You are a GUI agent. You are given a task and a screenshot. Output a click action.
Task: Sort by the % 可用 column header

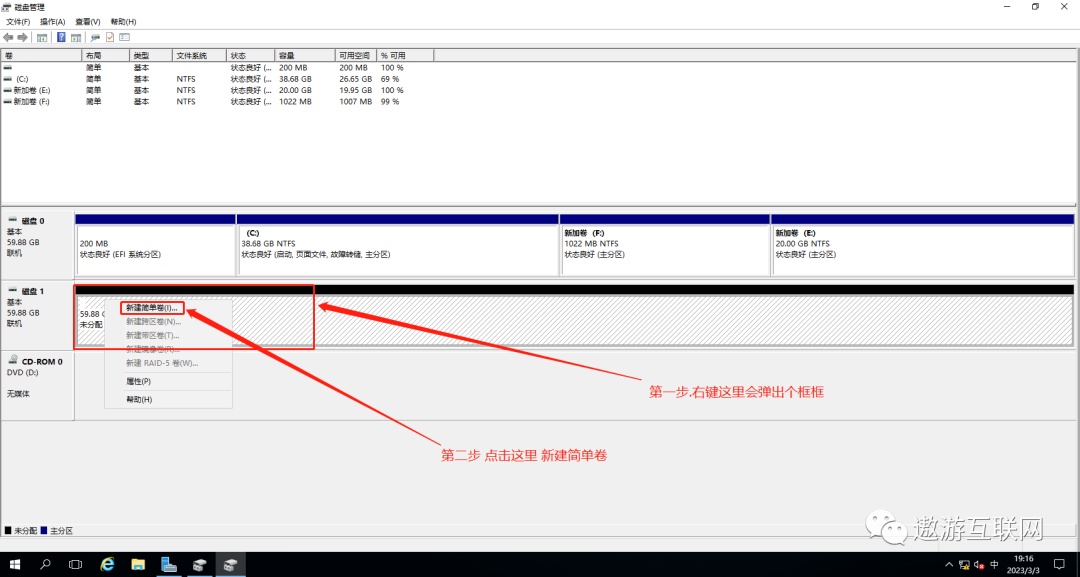coord(405,55)
